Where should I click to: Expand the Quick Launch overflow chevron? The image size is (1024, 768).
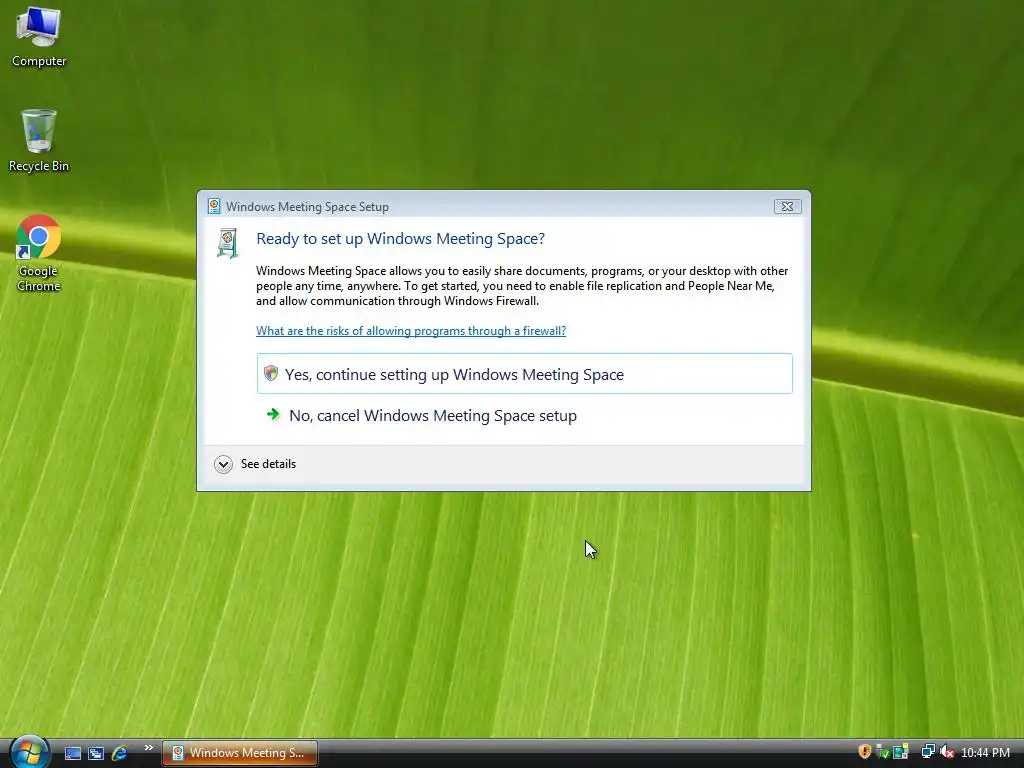coord(149,748)
